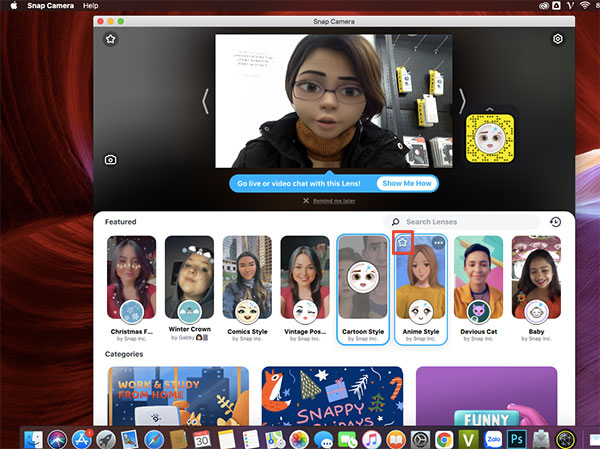Collapse the Snapcode panel chevron
The width and height of the screenshot is (600, 449).
(x=490, y=109)
